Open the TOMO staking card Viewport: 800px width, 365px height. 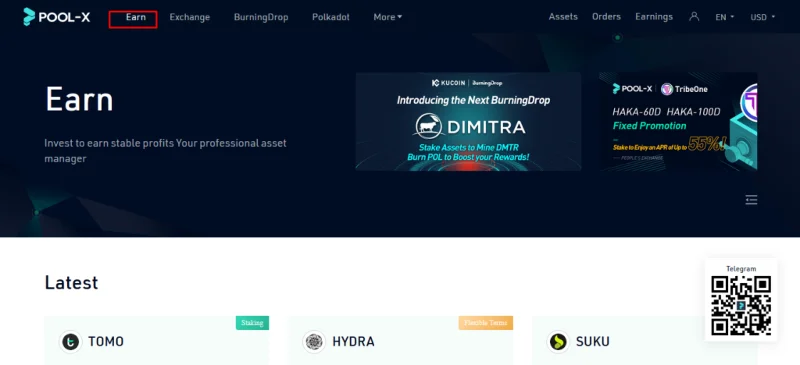pyautogui.click(x=157, y=340)
